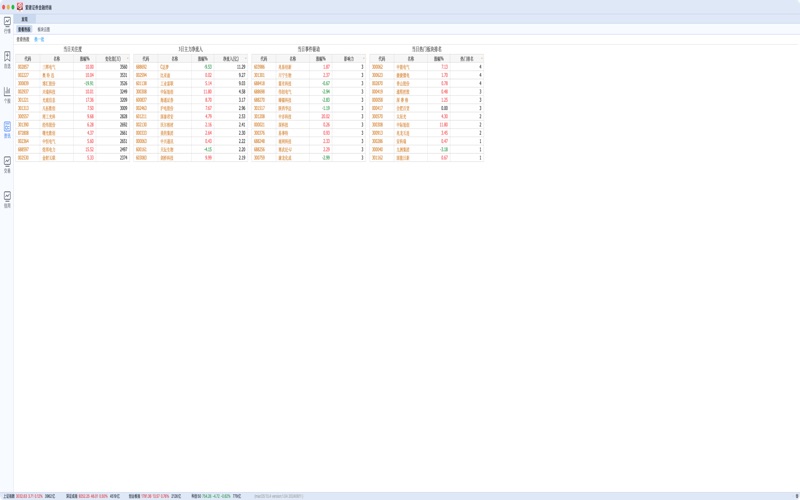Select stock row 002857 in 当日关注度
The width and height of the screenshot is (800, 500).
pos(23,67)
